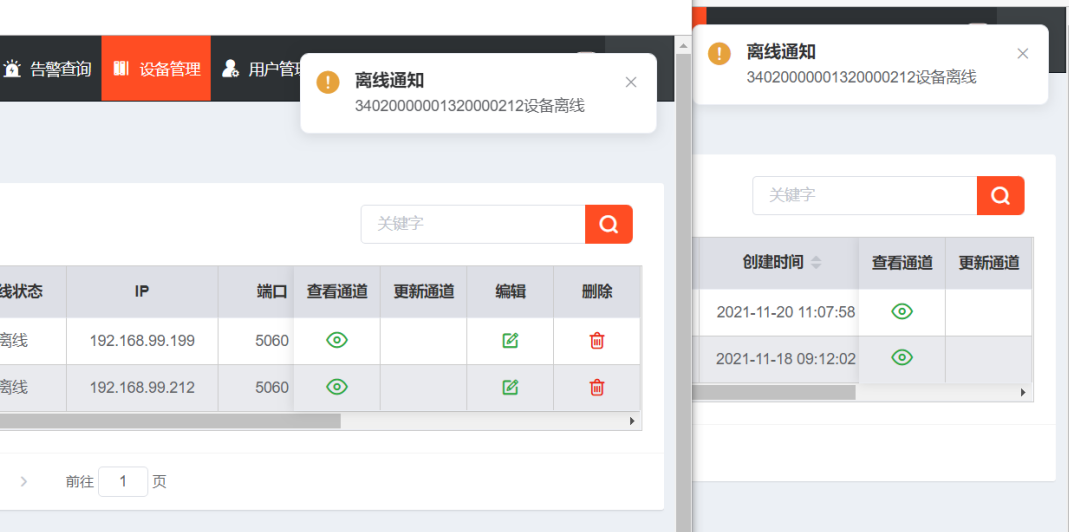
Task: View channels for row created 2021-11-20 11:07:58
Action: 902,312
